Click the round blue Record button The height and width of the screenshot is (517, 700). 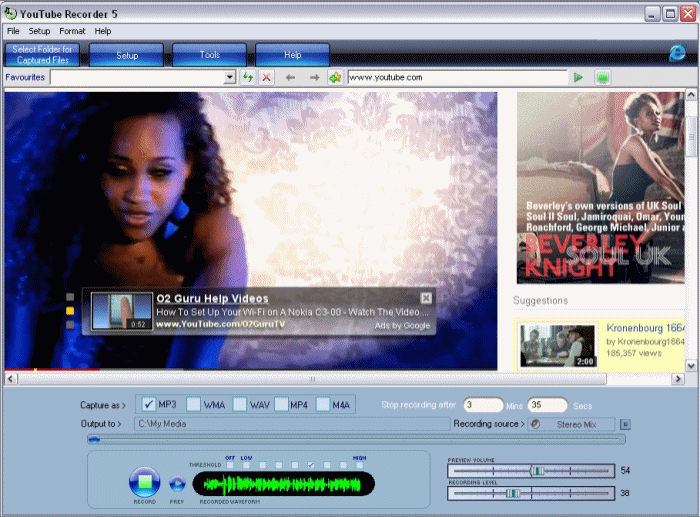pos(144,482)
